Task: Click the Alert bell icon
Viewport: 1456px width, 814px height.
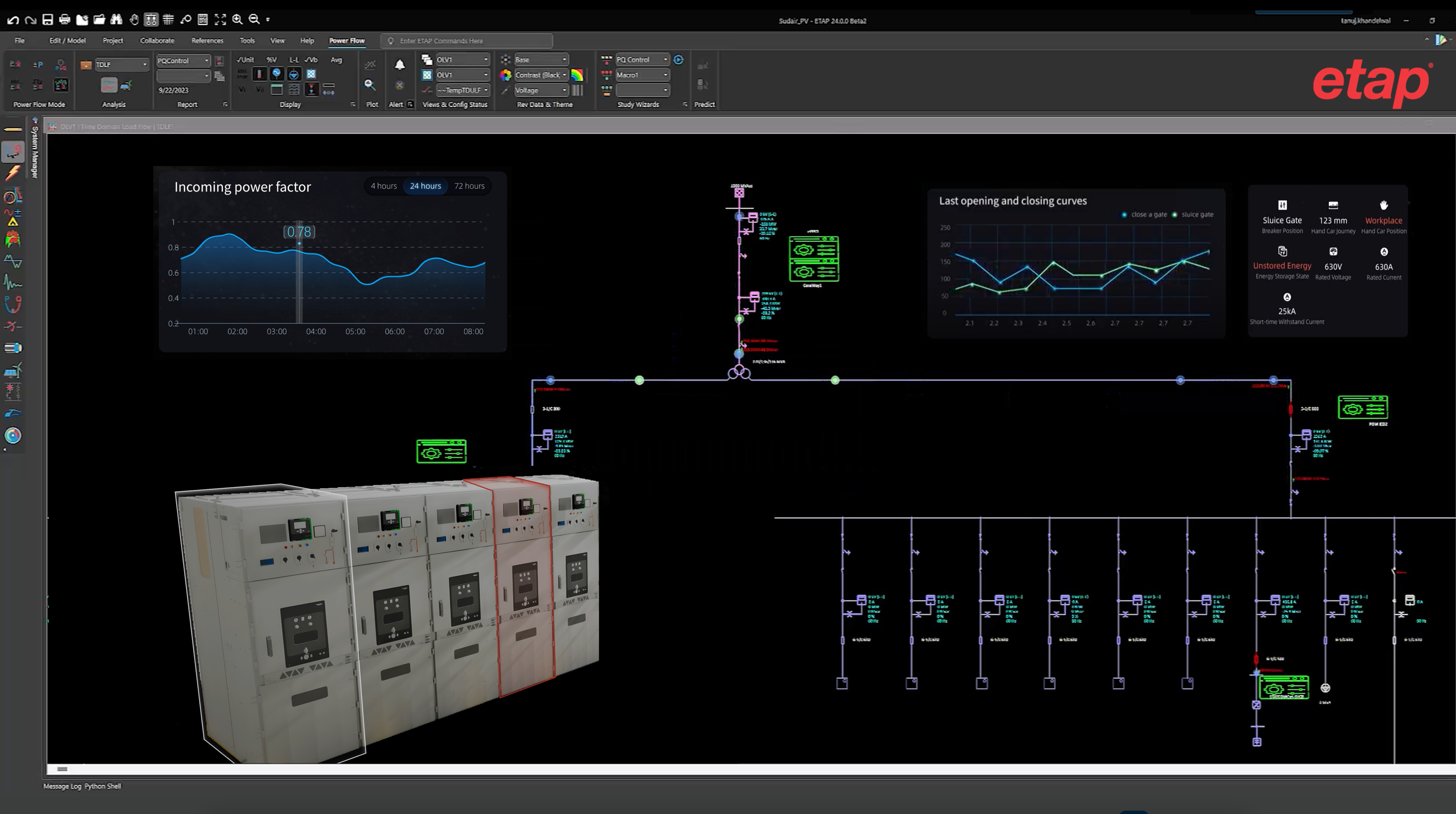Action: (x=400, y=65)
